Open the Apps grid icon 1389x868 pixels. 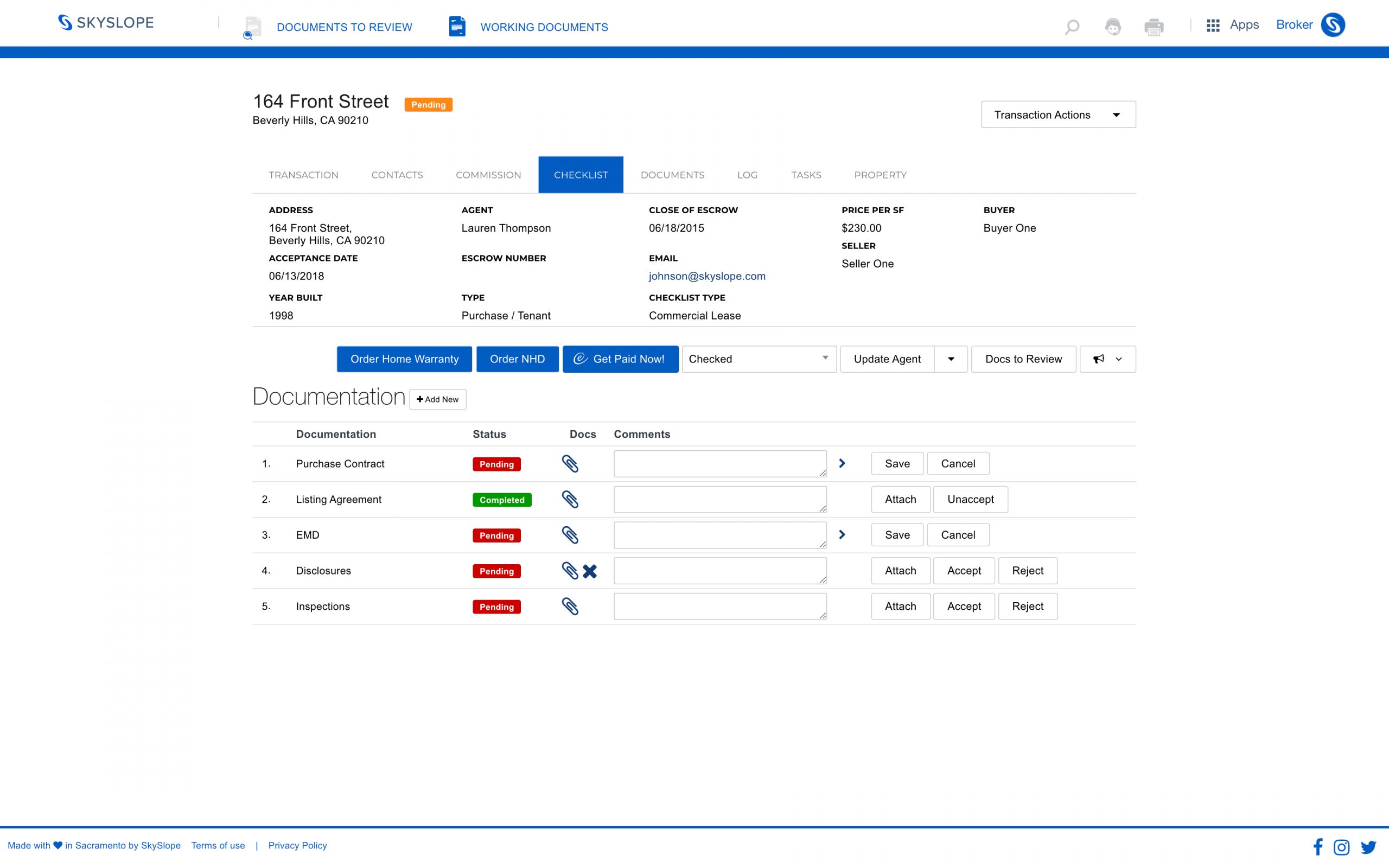point(1212,25)
